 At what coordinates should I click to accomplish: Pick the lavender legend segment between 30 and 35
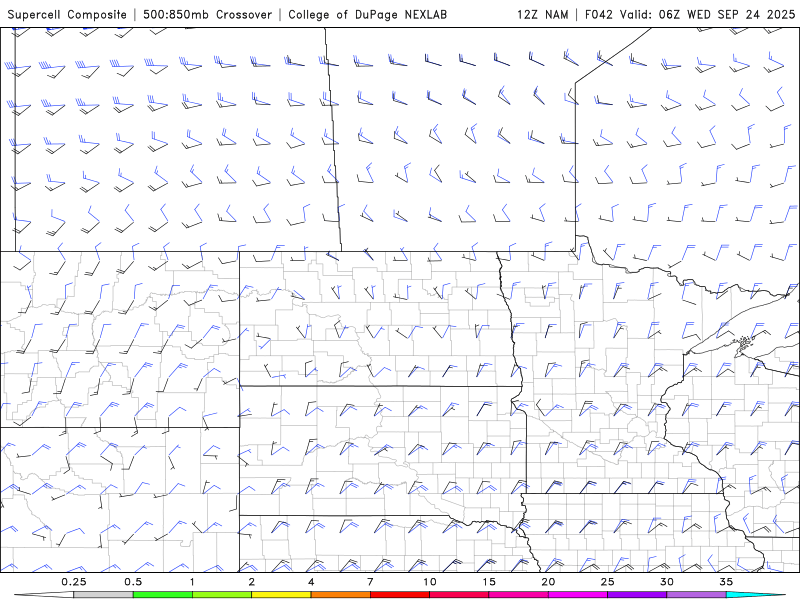coord(696,595)
